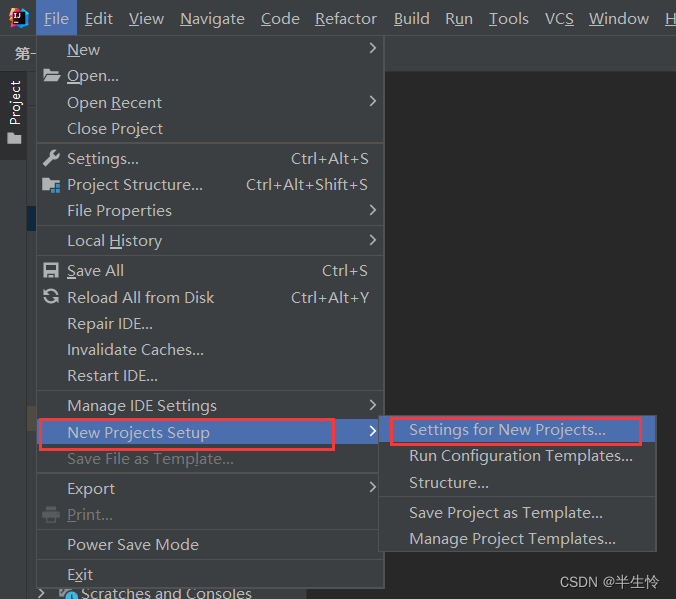Choose Save All entry

[x=210, y=271]
